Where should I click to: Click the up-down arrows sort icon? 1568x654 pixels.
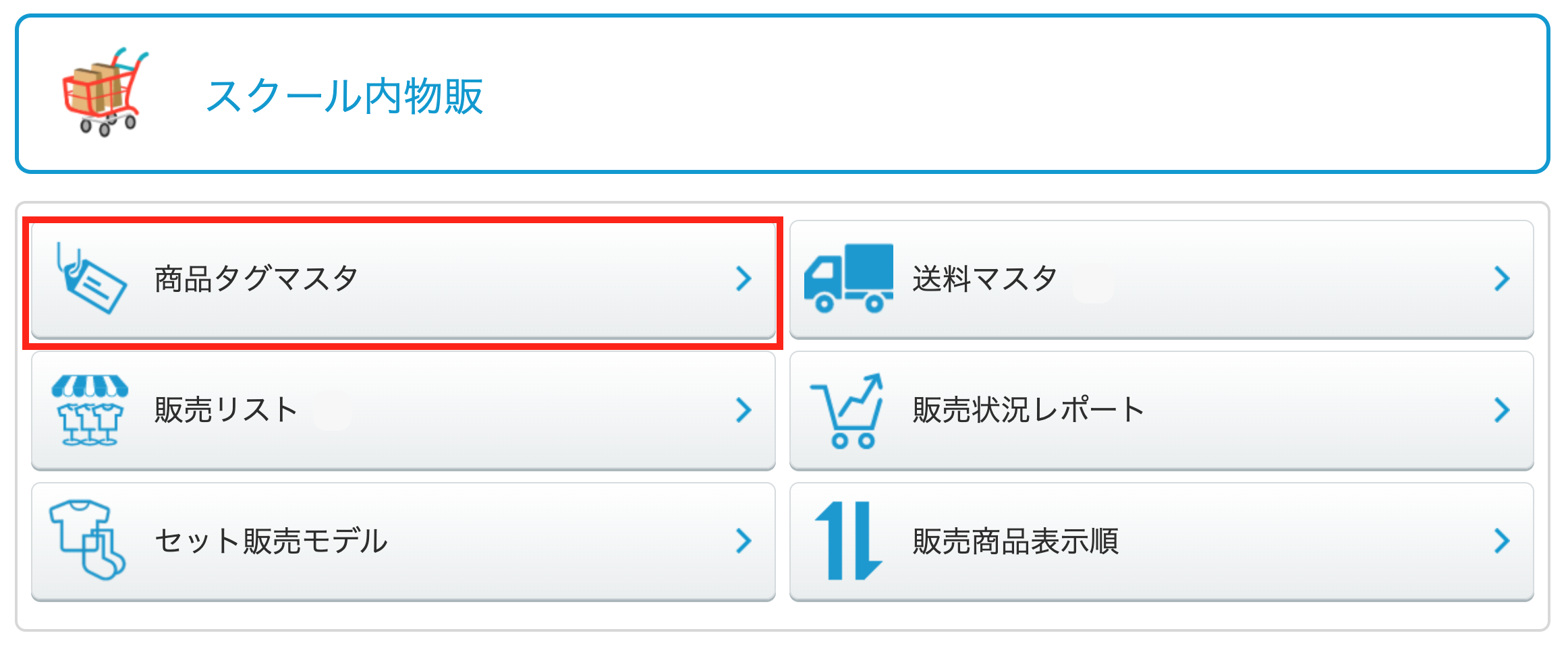(x=848, y=541)
